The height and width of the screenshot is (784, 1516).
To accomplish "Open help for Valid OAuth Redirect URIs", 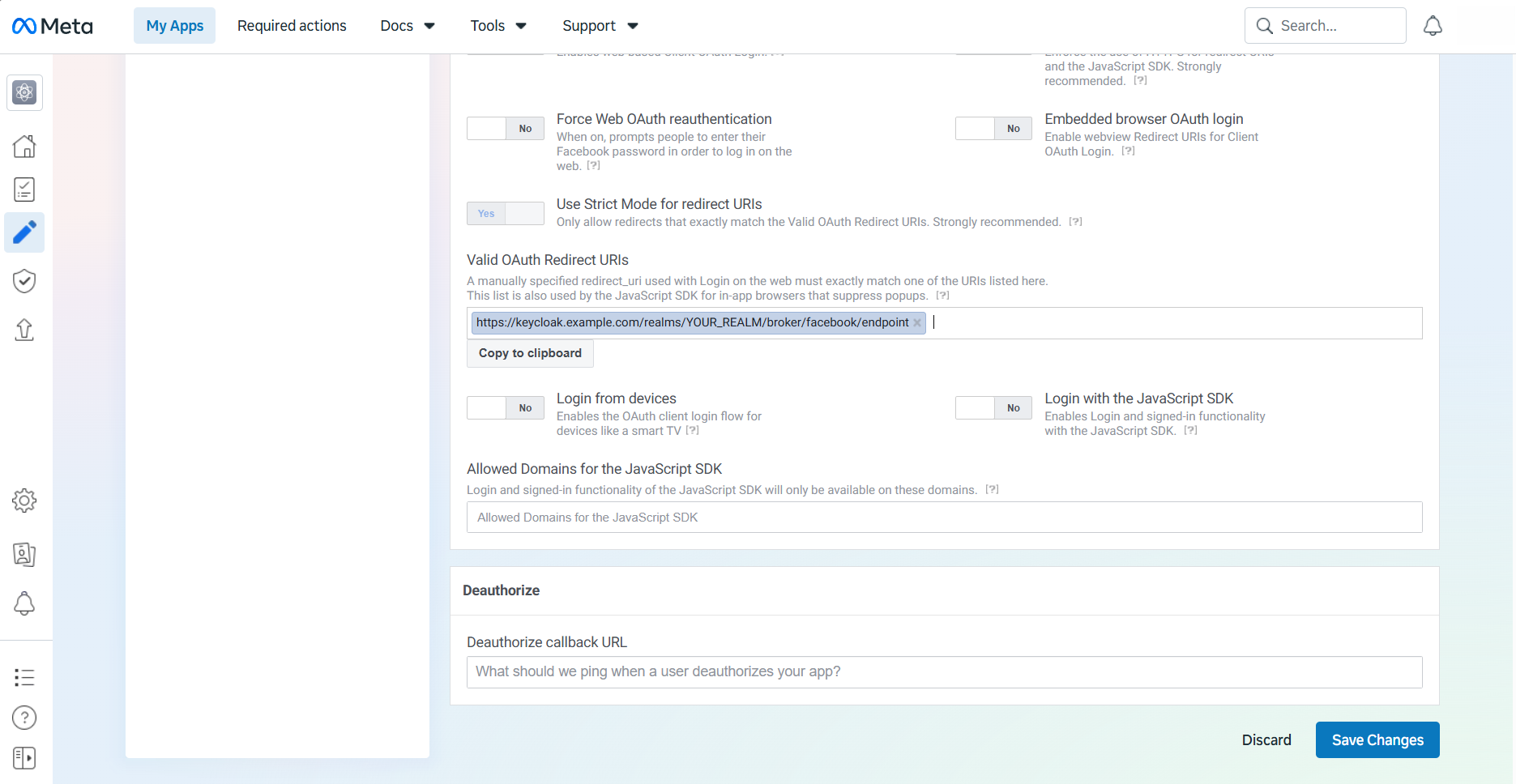I will (x=942, y=295).
